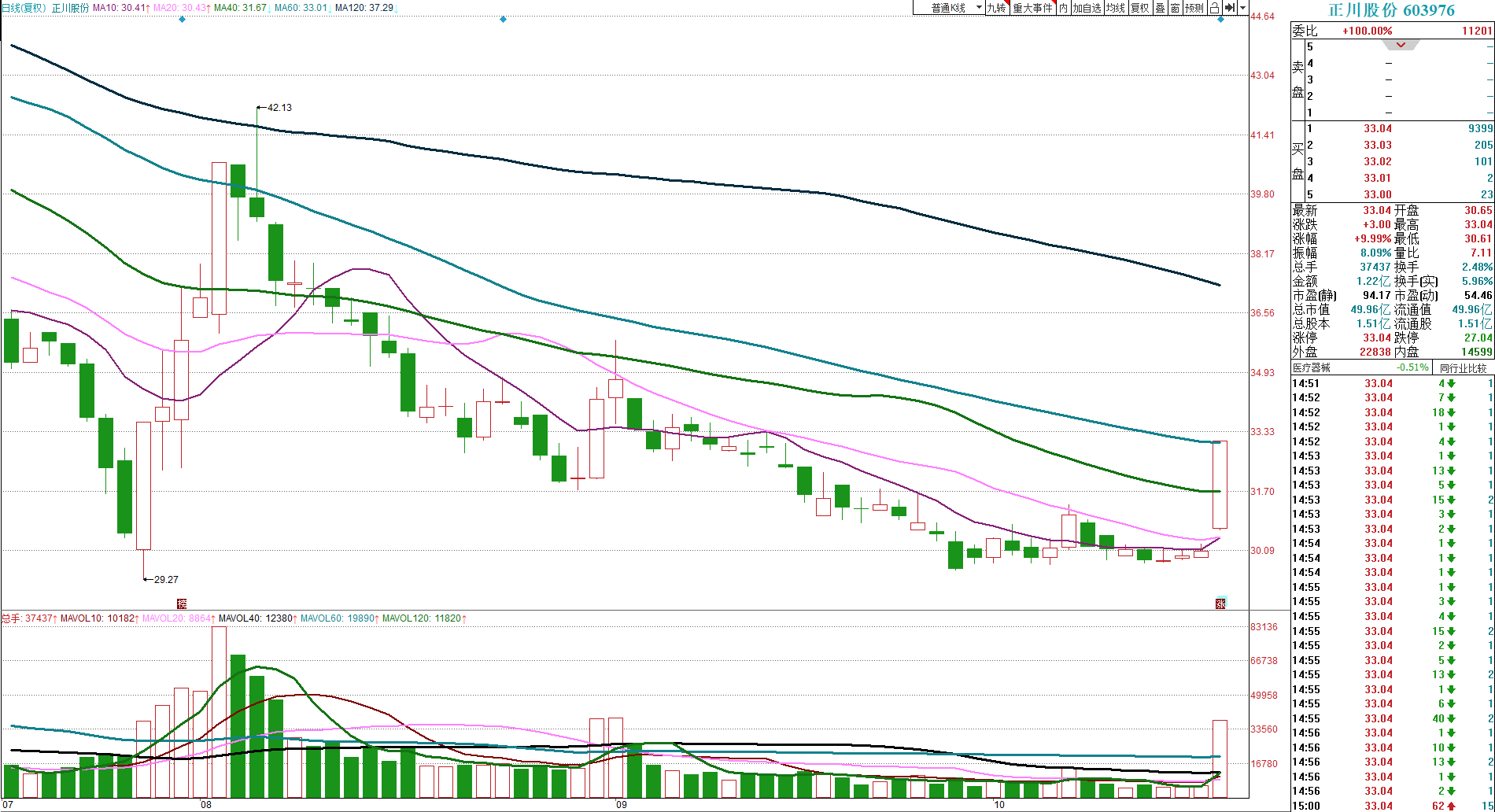The image size is (1495, 812).
Task: Open 同行业比较 industry comparison
Action: pyautogui.click(x=1463, y=368)
